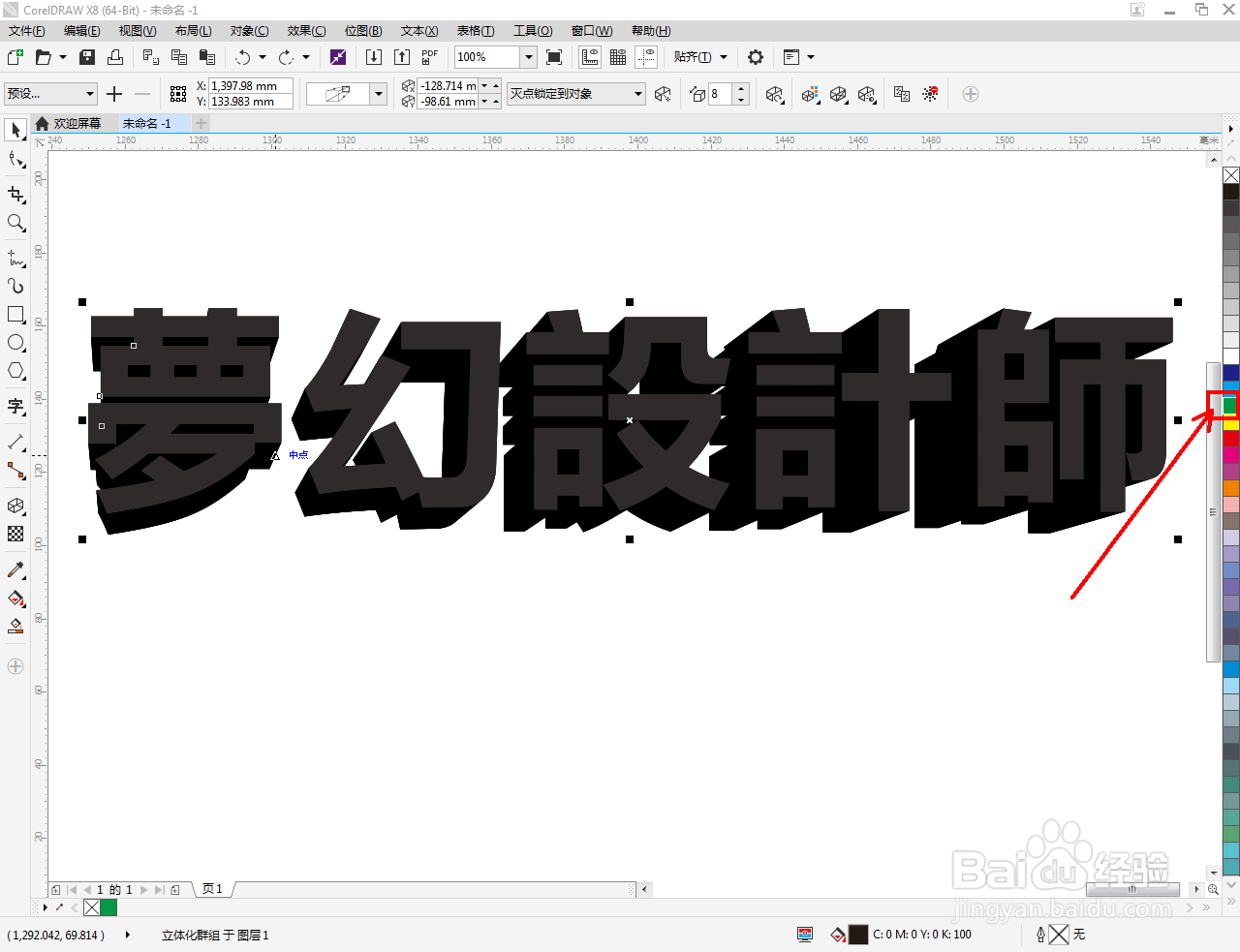Expand the Undo history dropdown arrow
The width and height of the screenshot is (1240, 952).
pos(263,57)
